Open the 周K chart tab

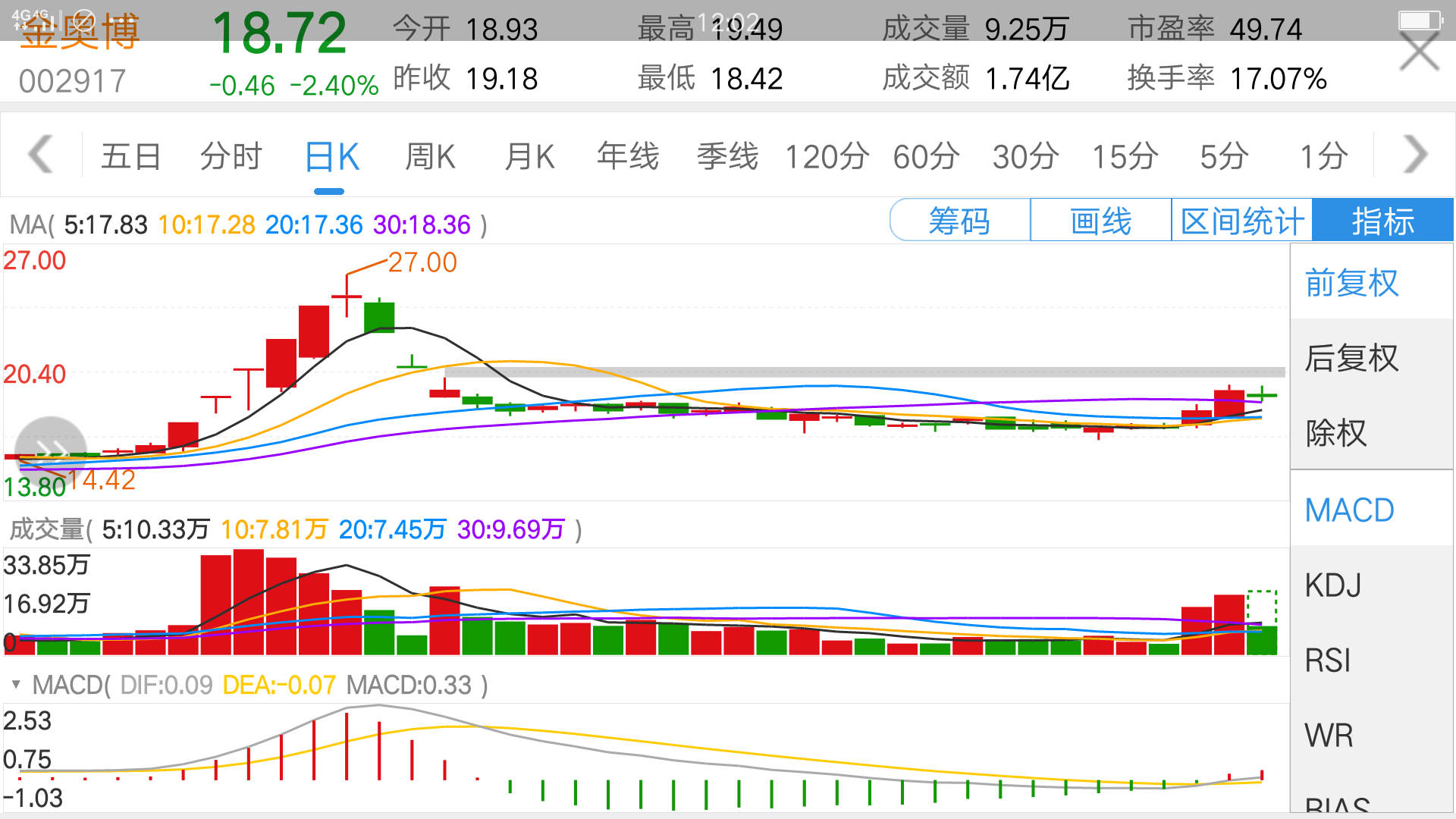click(430, 157)
